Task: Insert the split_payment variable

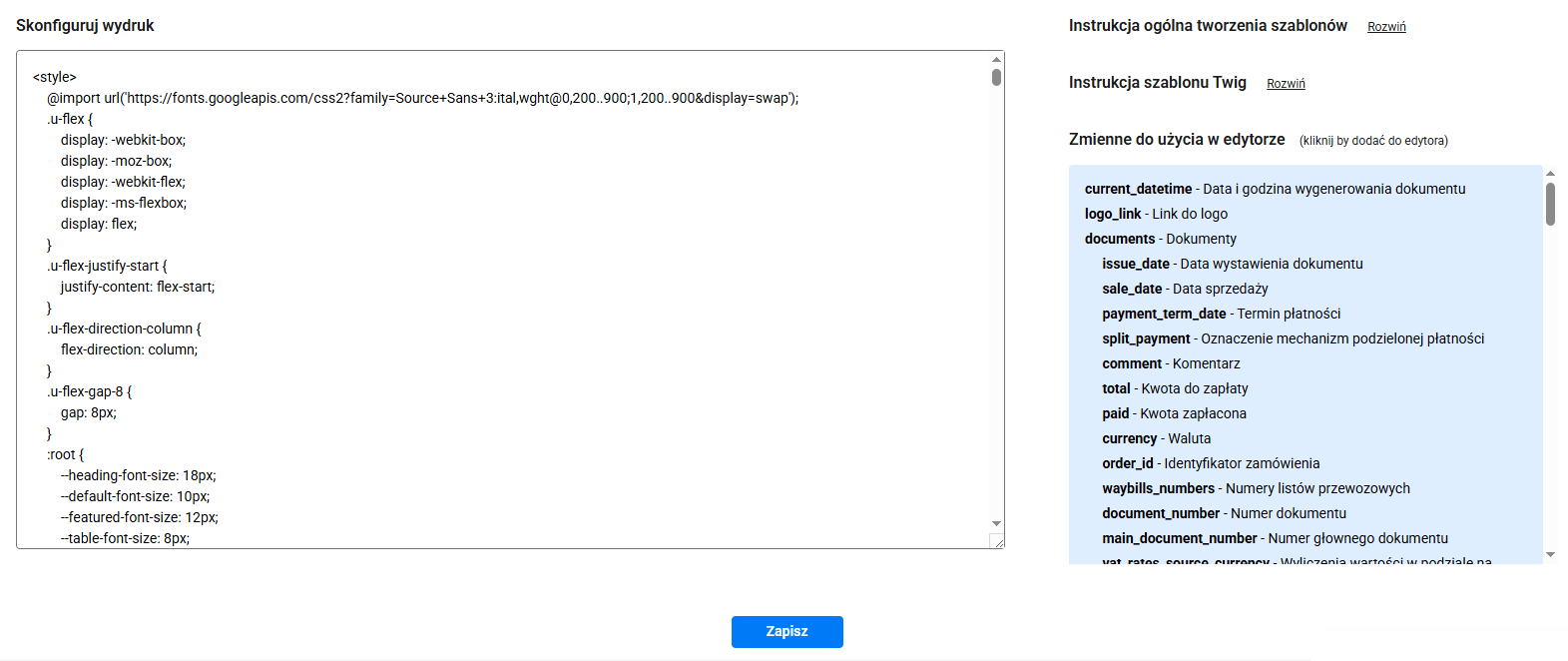Action: (1146, 338)
